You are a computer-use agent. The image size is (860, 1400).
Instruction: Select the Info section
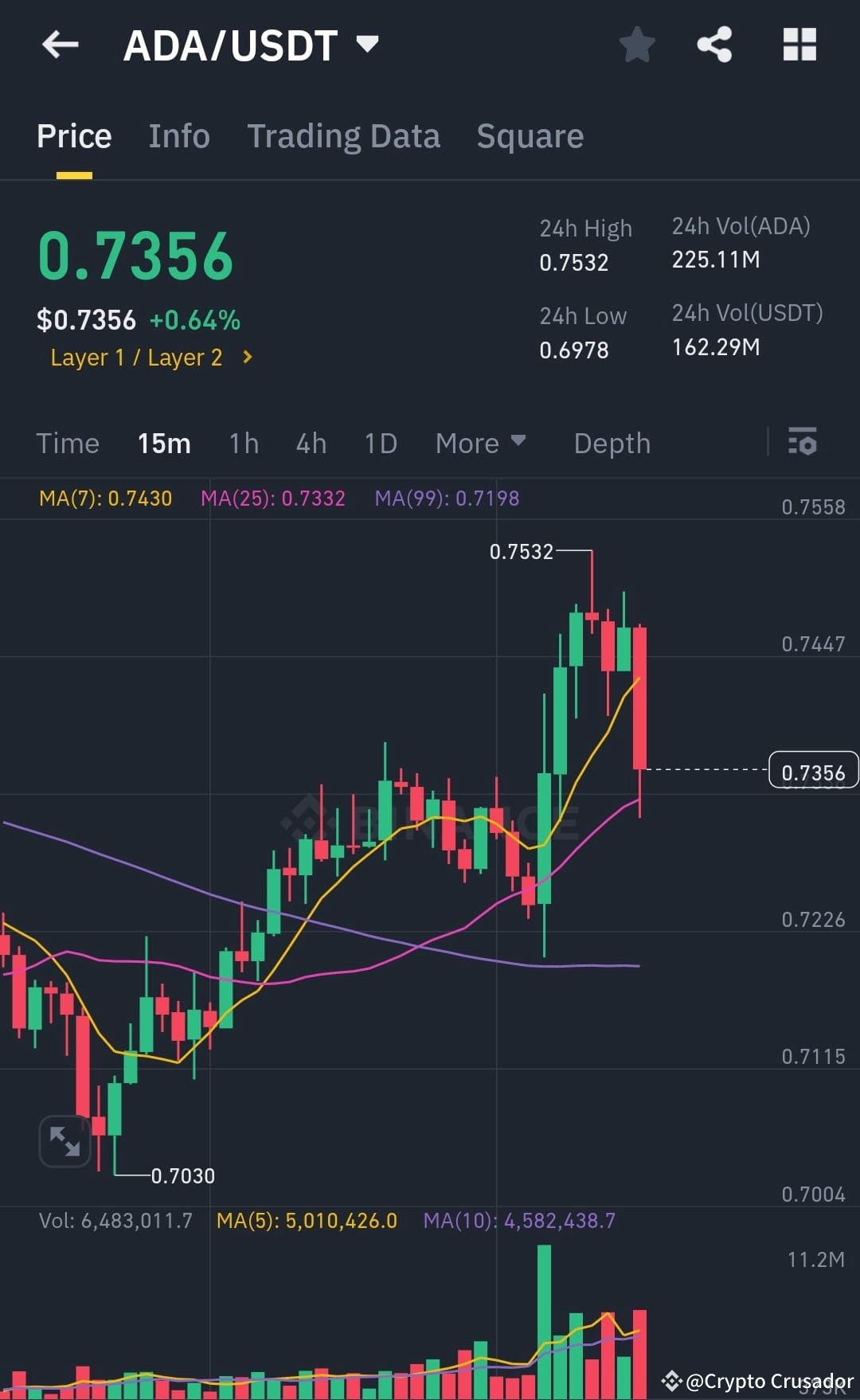[x=178, y=135]
